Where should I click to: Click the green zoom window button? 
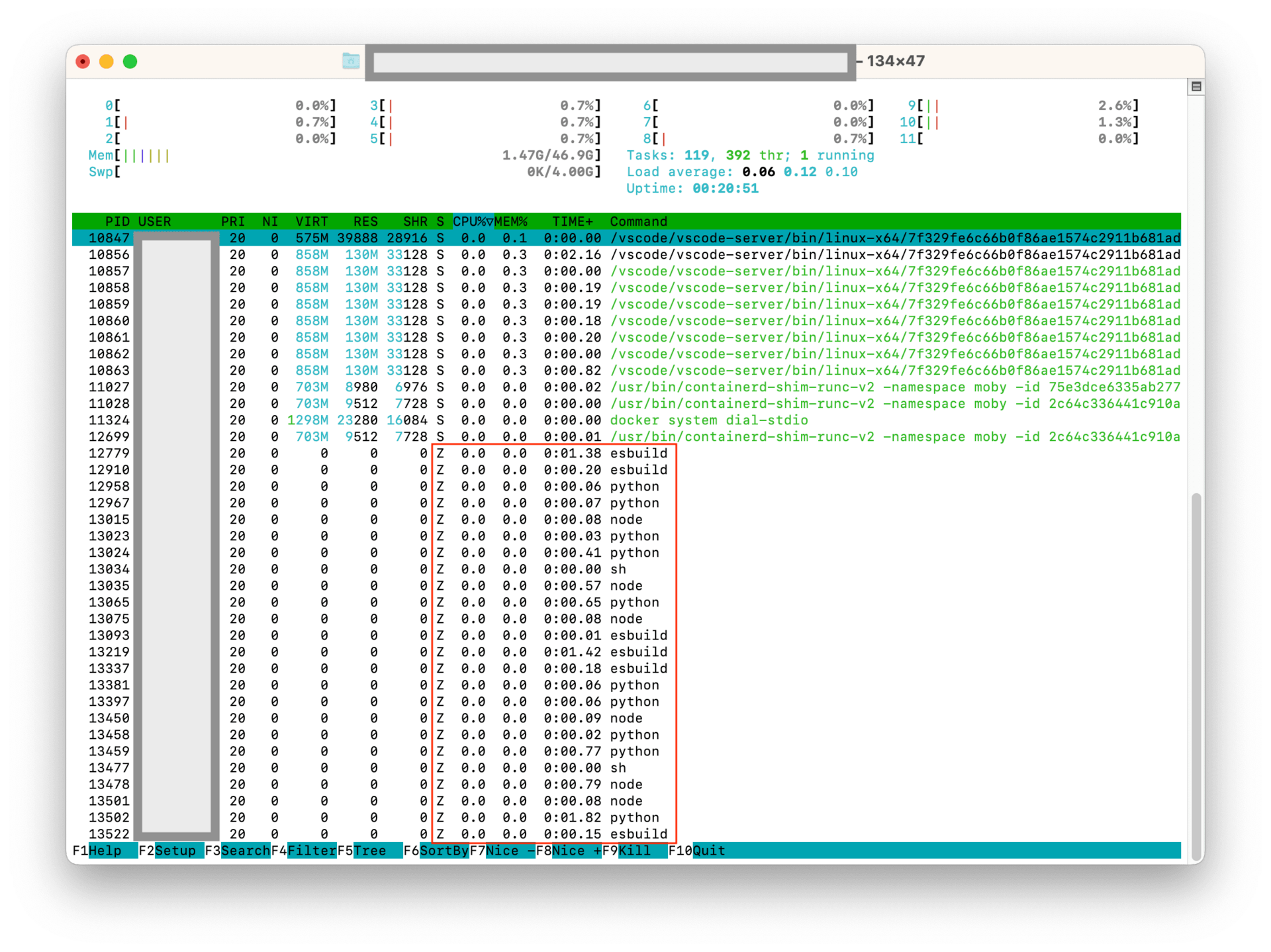click(x=130, y=62)
